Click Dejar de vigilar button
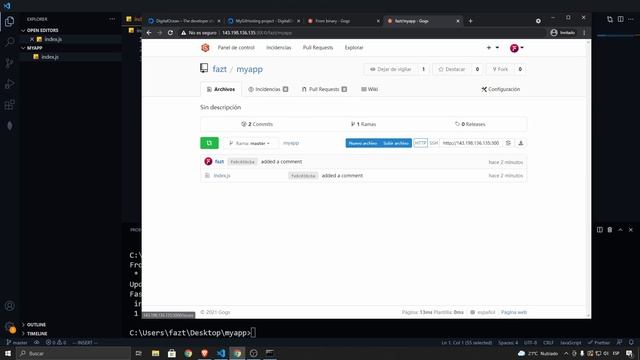This screenshot has height=360, width=640. [x=391, y=69]
